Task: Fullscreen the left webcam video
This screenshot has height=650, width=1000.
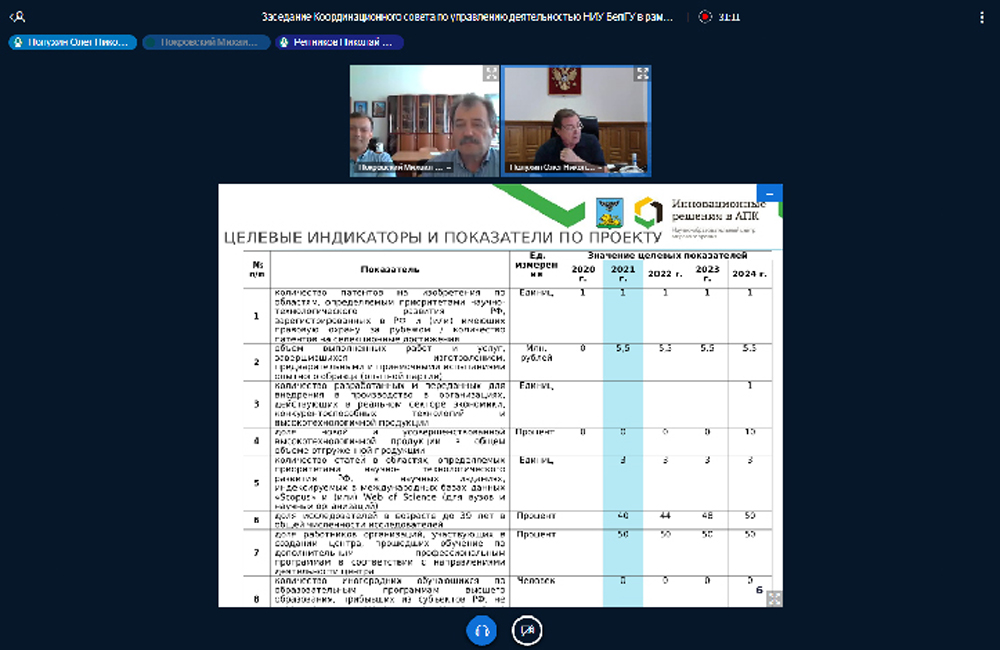Action: tap(490, 74)
